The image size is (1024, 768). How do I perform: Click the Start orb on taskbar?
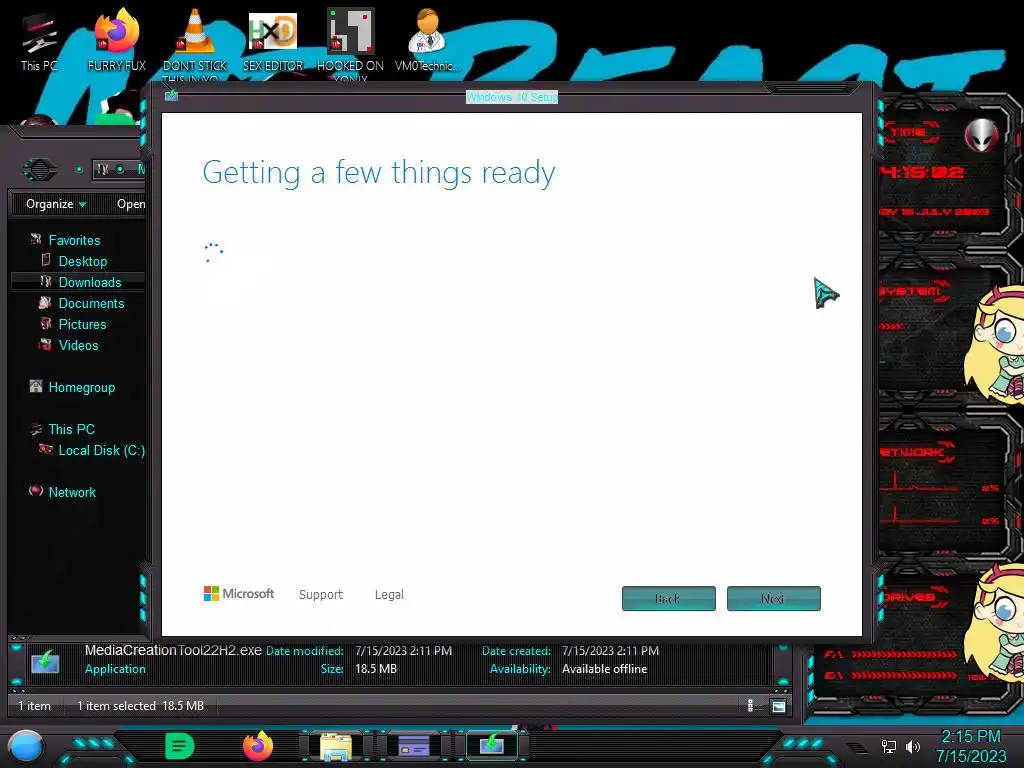point(26,746)
